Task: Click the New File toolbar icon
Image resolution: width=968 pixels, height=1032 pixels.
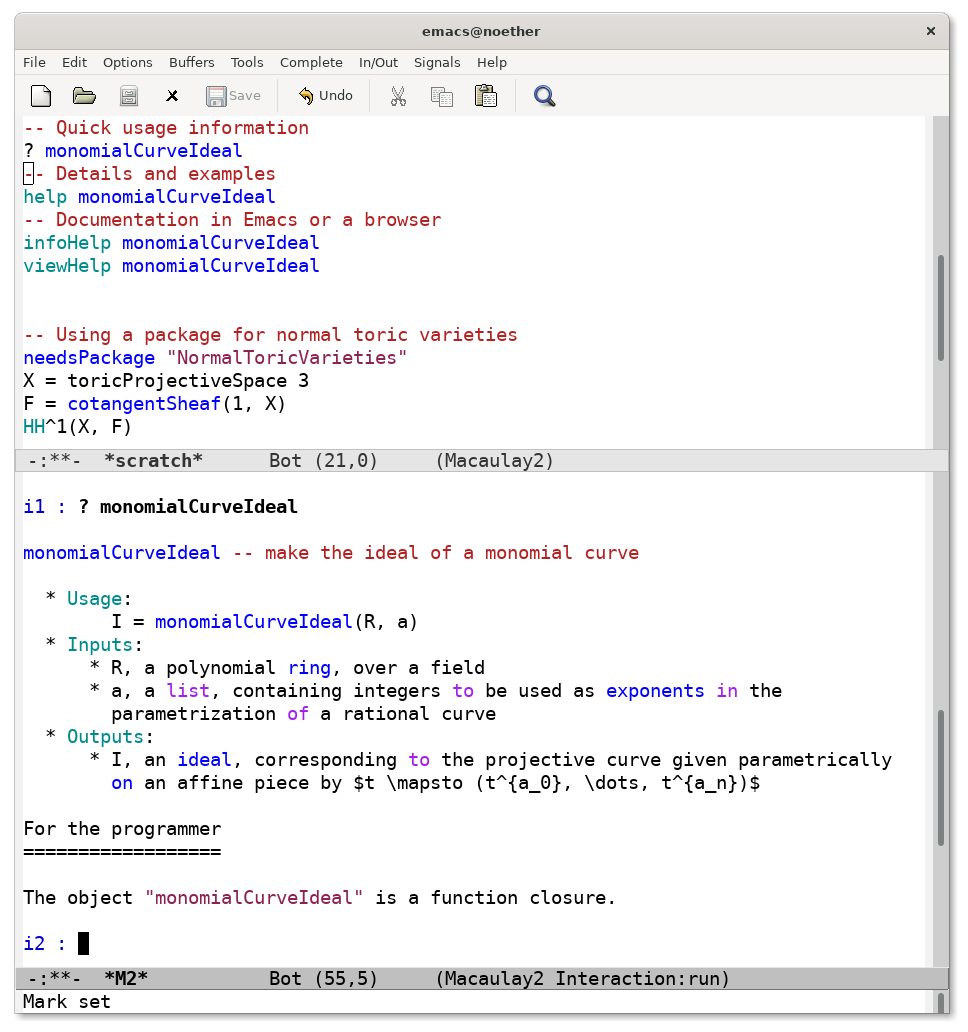Action: [41, 96]
